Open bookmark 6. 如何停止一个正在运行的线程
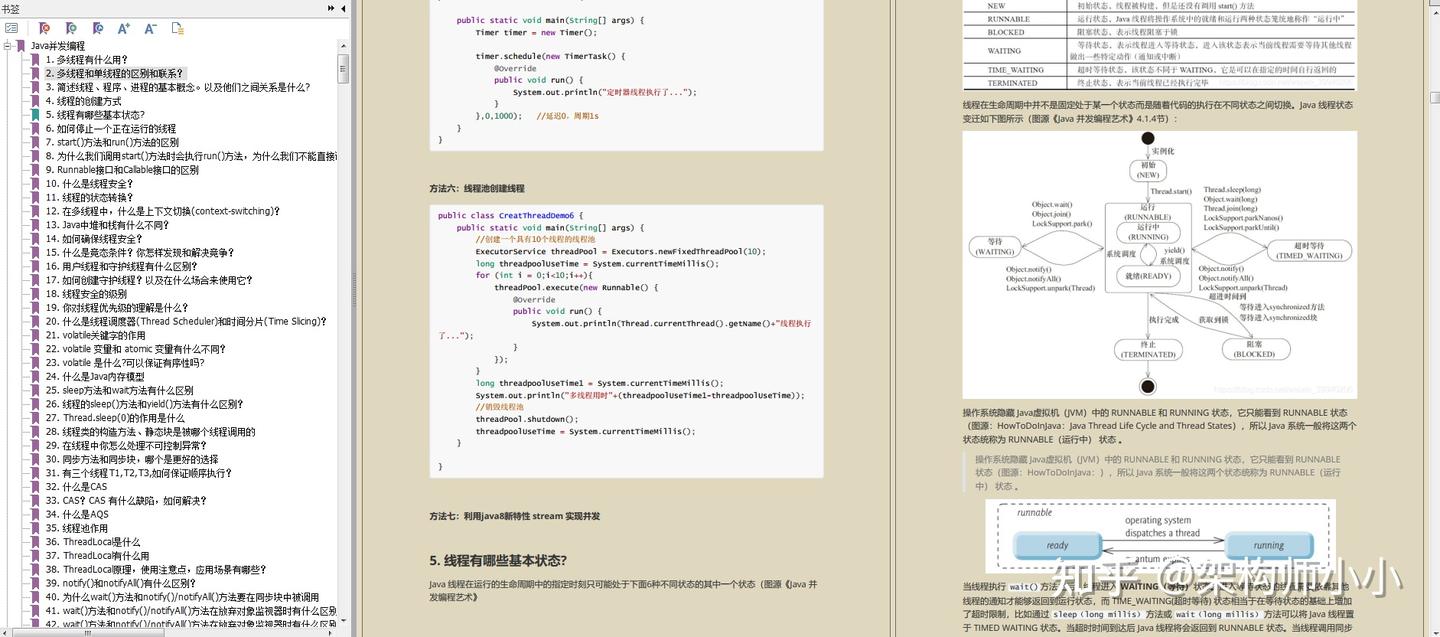Screen dimensions: 1440x637 tap(110, 129)
